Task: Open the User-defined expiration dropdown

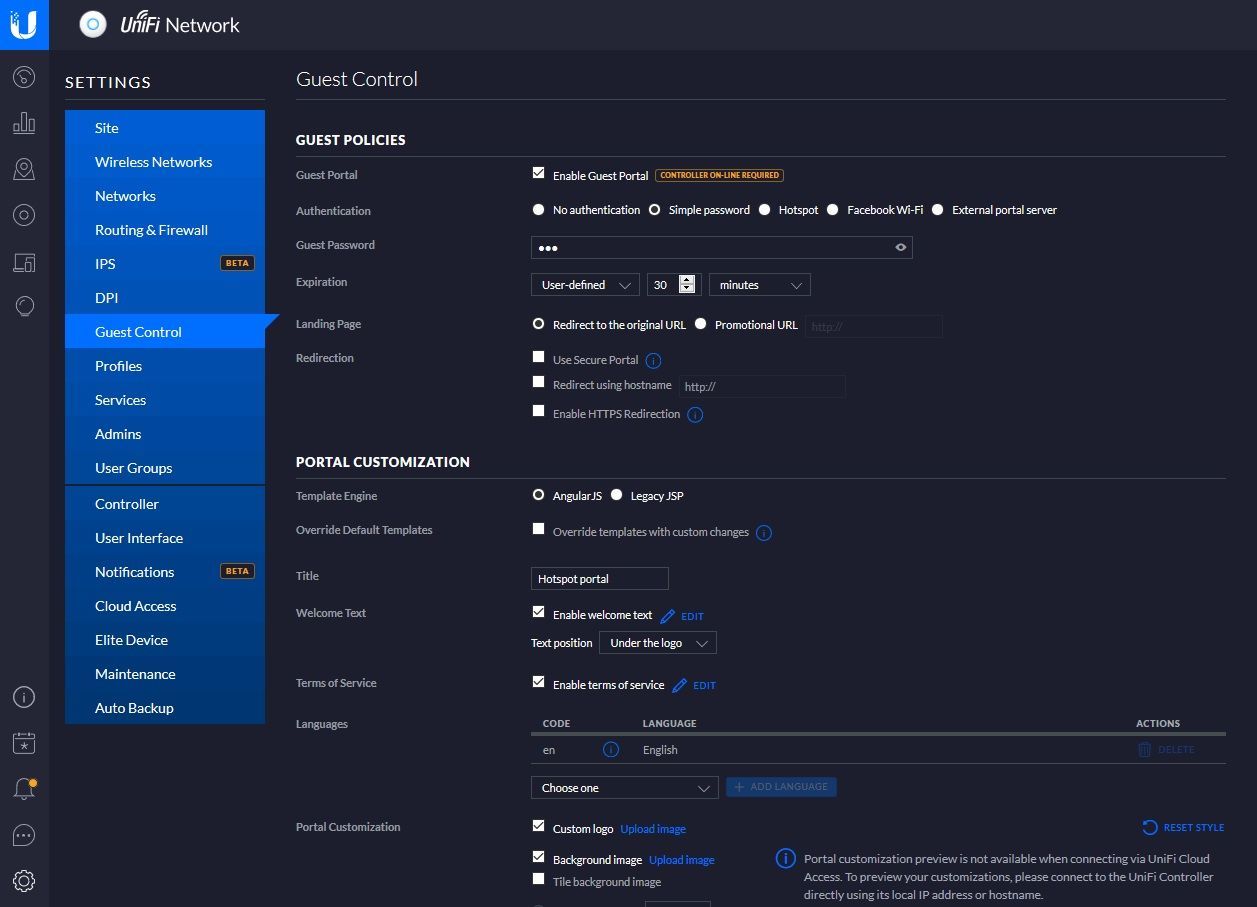Action: pos(585,285)
